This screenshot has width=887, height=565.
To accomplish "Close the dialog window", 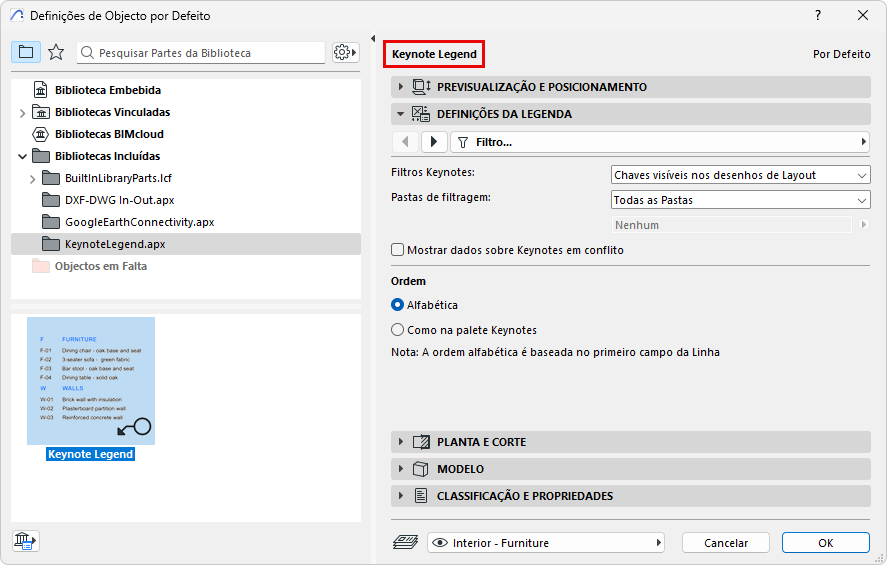I will tap(863, 15).
